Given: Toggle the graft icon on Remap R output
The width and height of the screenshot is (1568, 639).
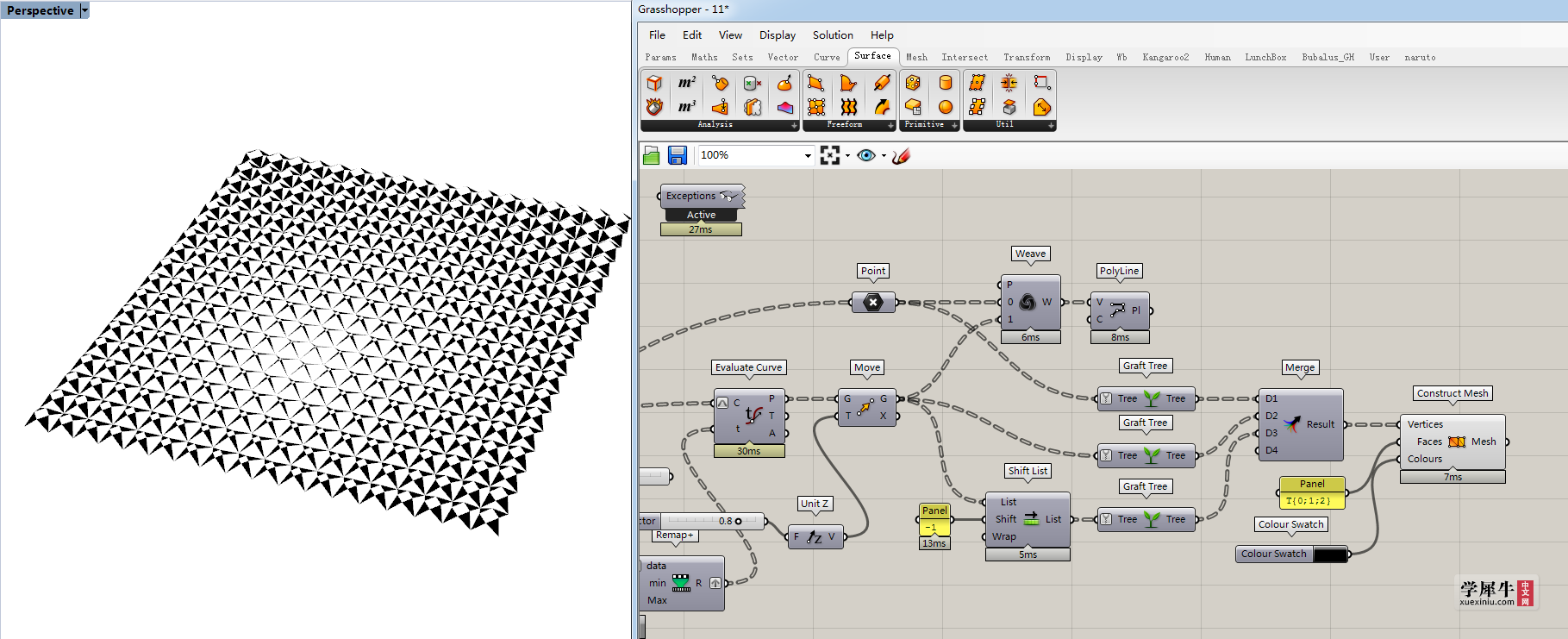Looking at the screenshot, I should click(715, 583).
